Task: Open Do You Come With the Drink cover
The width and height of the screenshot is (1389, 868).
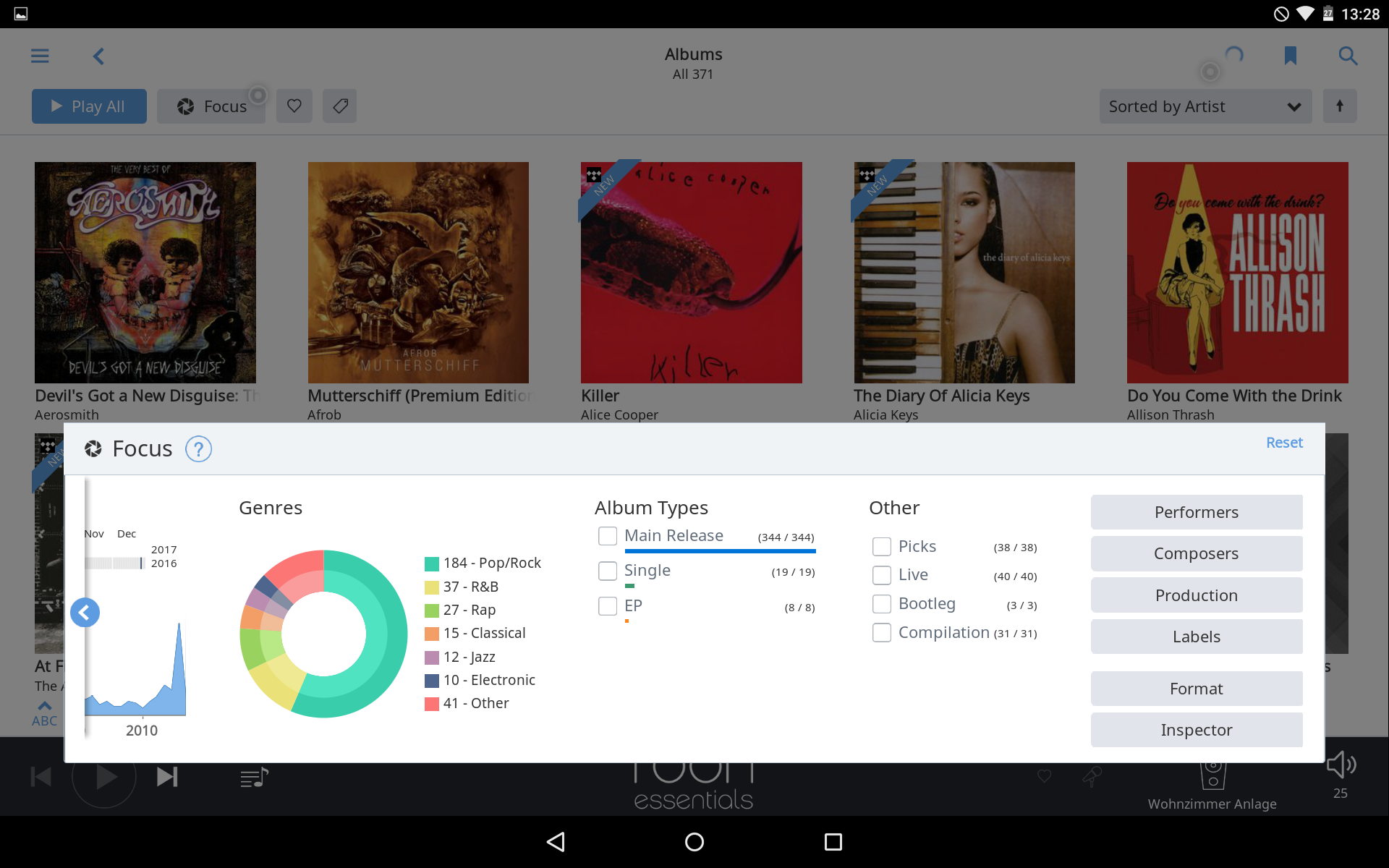Action: coord(1238,273)
